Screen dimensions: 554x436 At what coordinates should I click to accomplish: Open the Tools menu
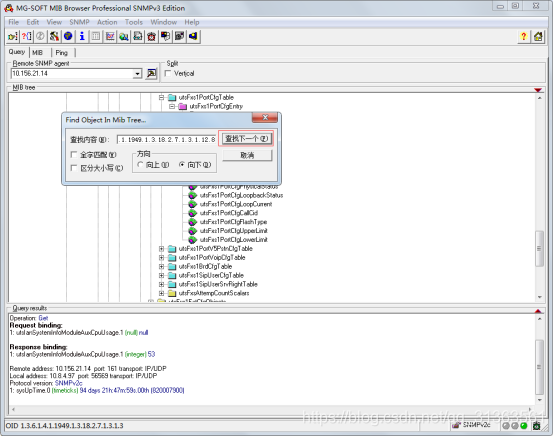click(x=134, y=22)
